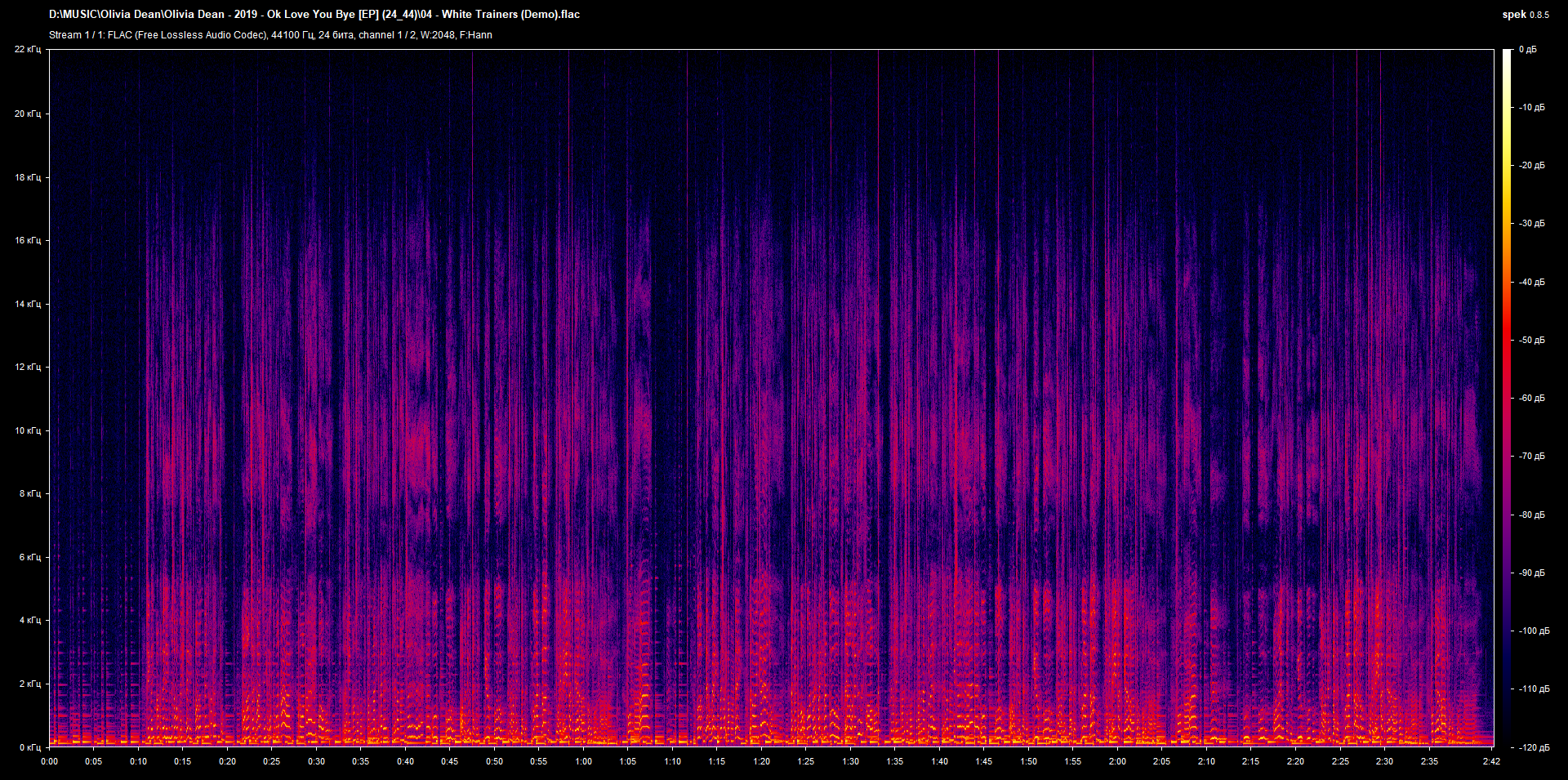The image size is (1568, 780).
Task: Click the 10 кГц frequency axis label
Action: point(28,430)
